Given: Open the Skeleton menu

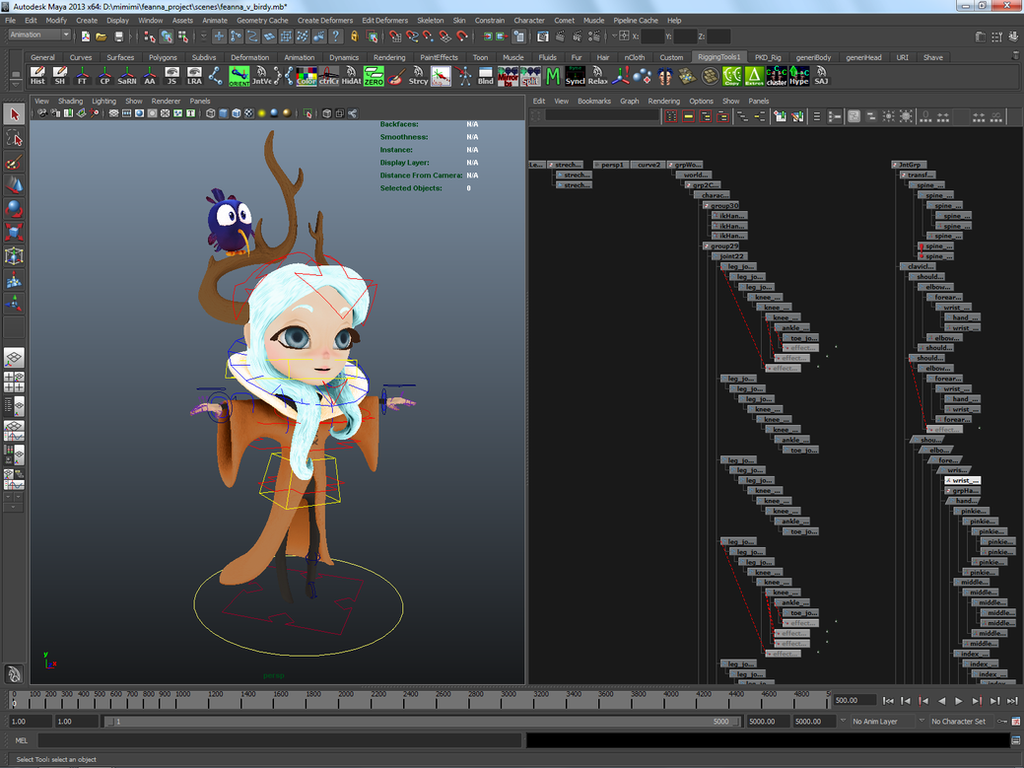Looking at the screenshot, I should coord(430,20).
